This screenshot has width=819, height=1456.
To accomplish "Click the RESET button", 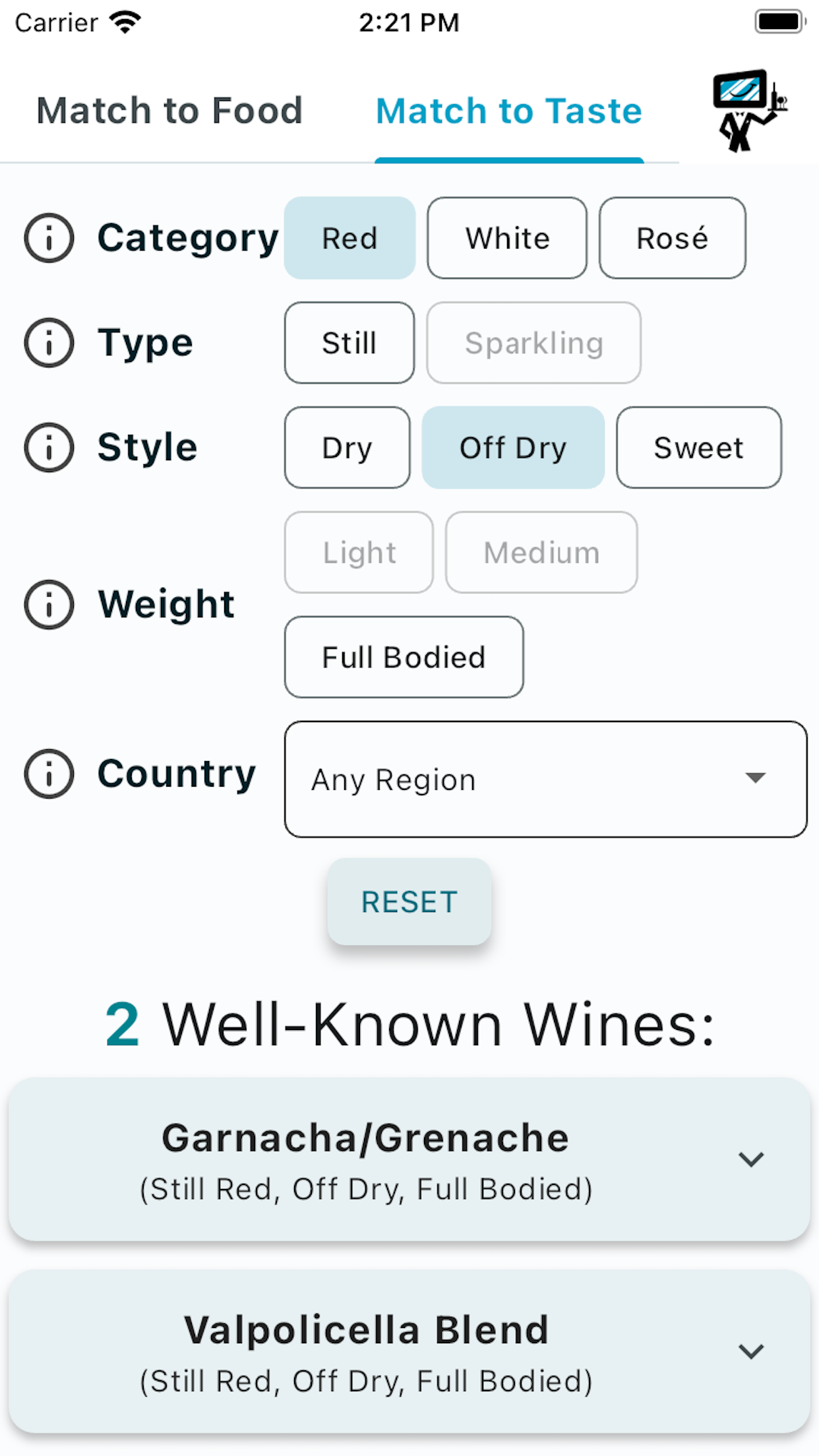I will (409, 901).
